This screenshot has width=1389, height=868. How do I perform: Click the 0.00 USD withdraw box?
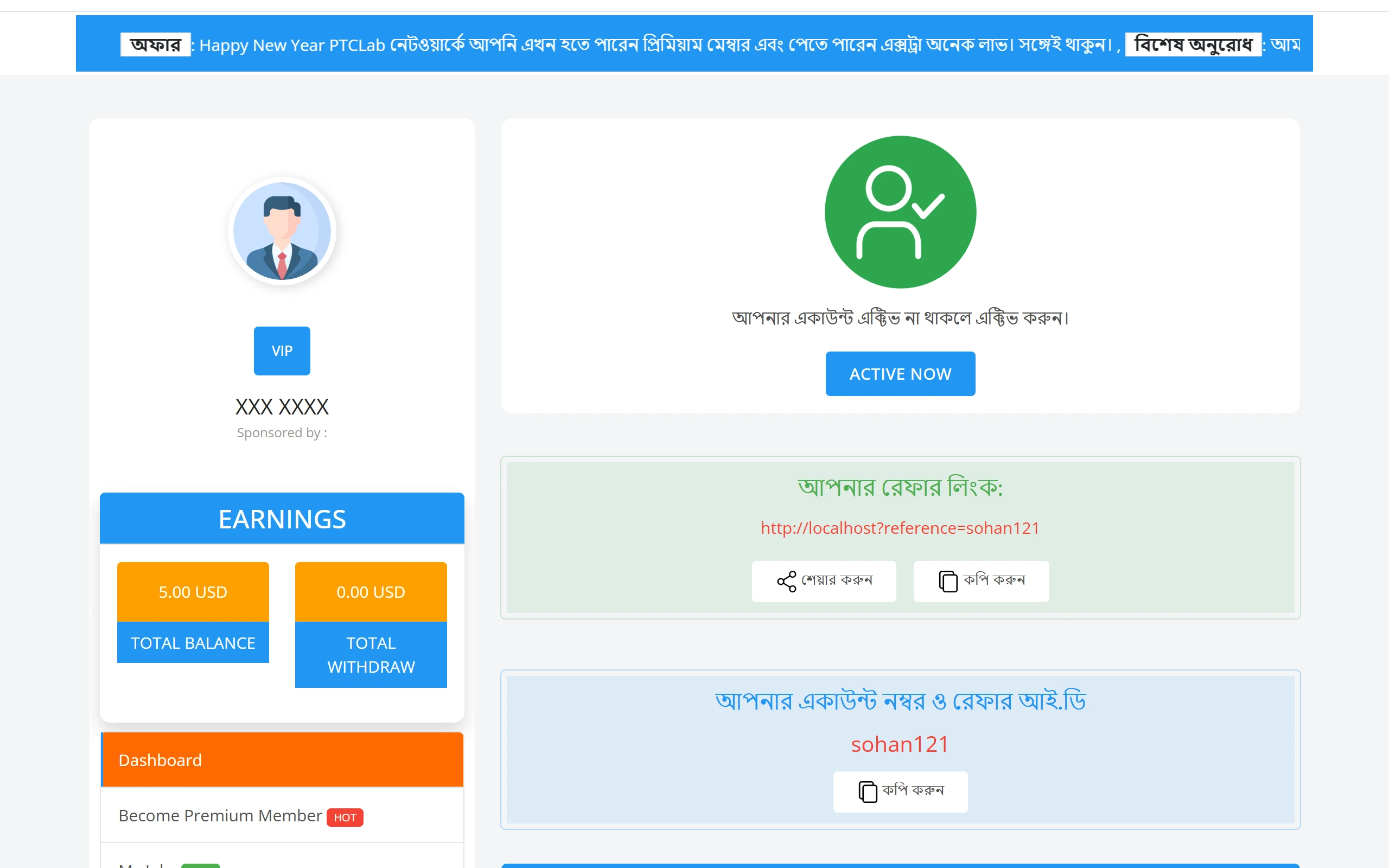click(371, 592)
